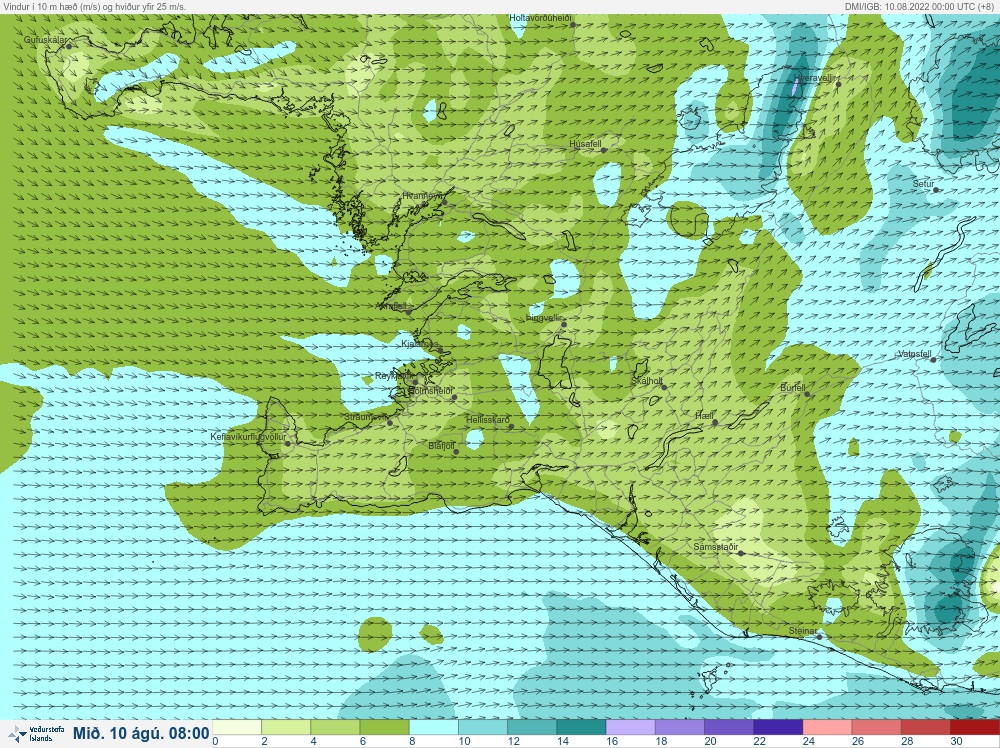Screen dimensions: 1000x748
Task: Pick the 14–16 m/s dark teal legend swatch
Action: (581, 727)
